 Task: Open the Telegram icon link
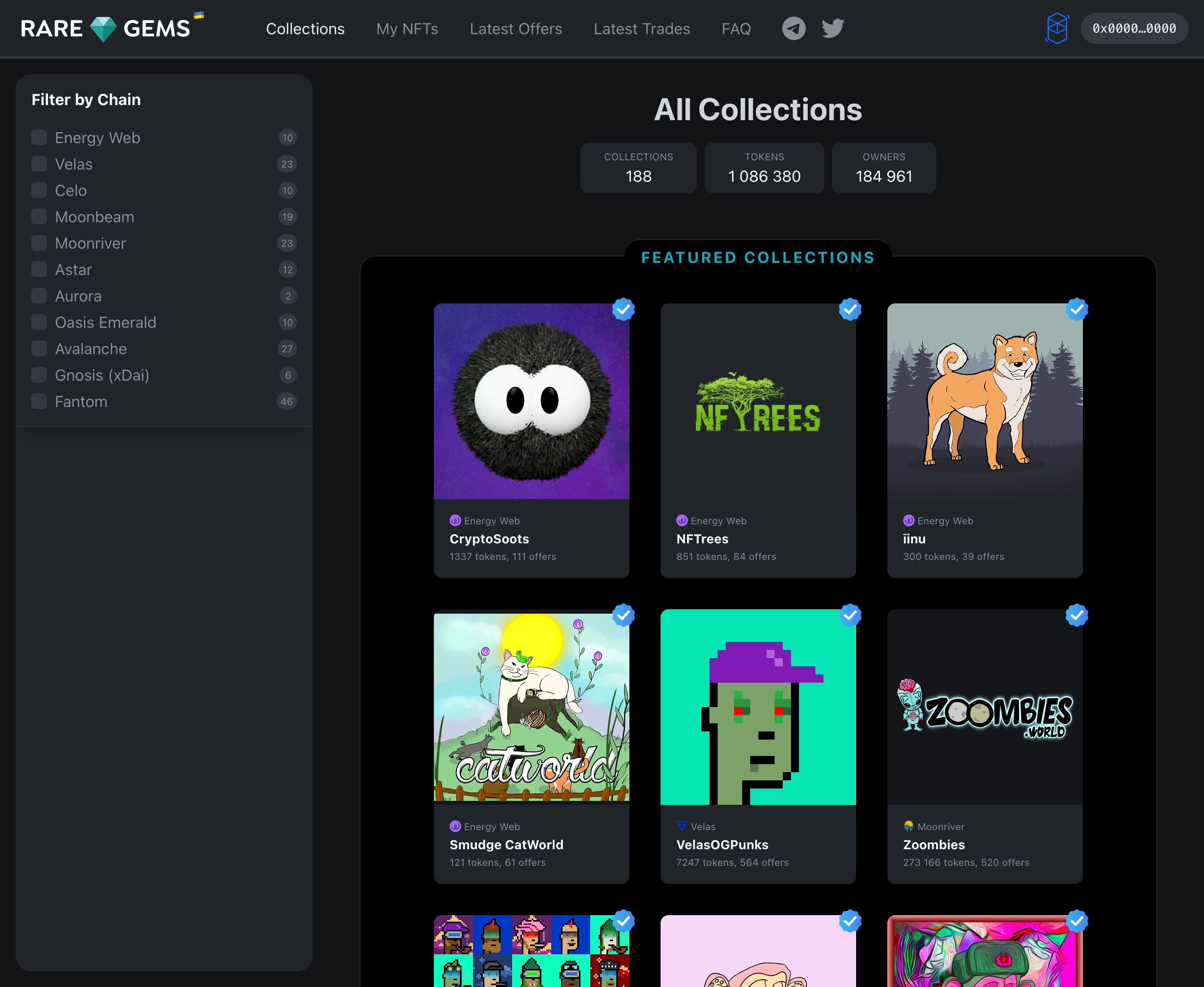(794, 28)
